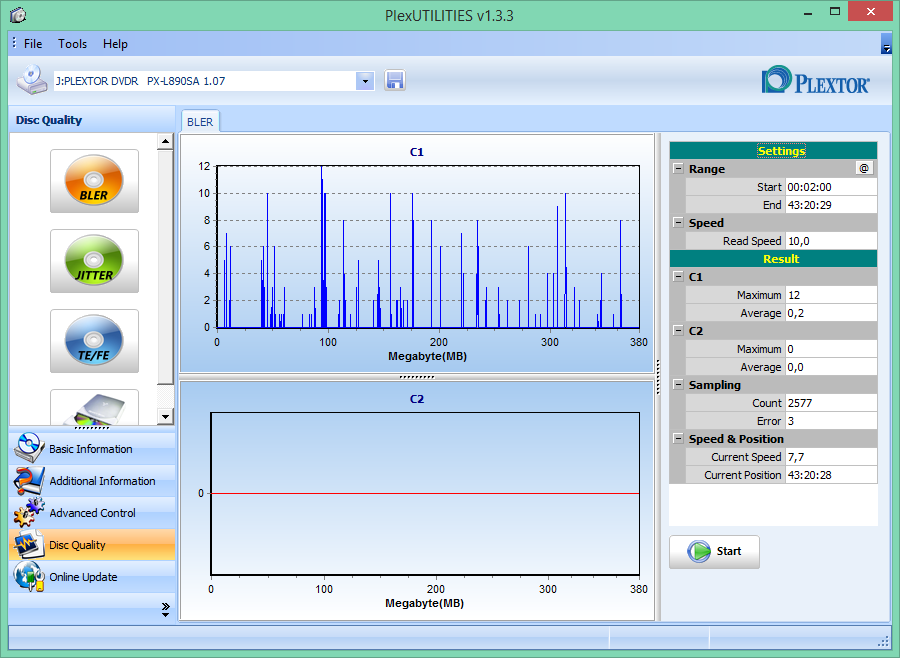Viewport: 900px width, 658px height.
Task: Click the Additional Information question-mark icon
Action: coord(29,481)
